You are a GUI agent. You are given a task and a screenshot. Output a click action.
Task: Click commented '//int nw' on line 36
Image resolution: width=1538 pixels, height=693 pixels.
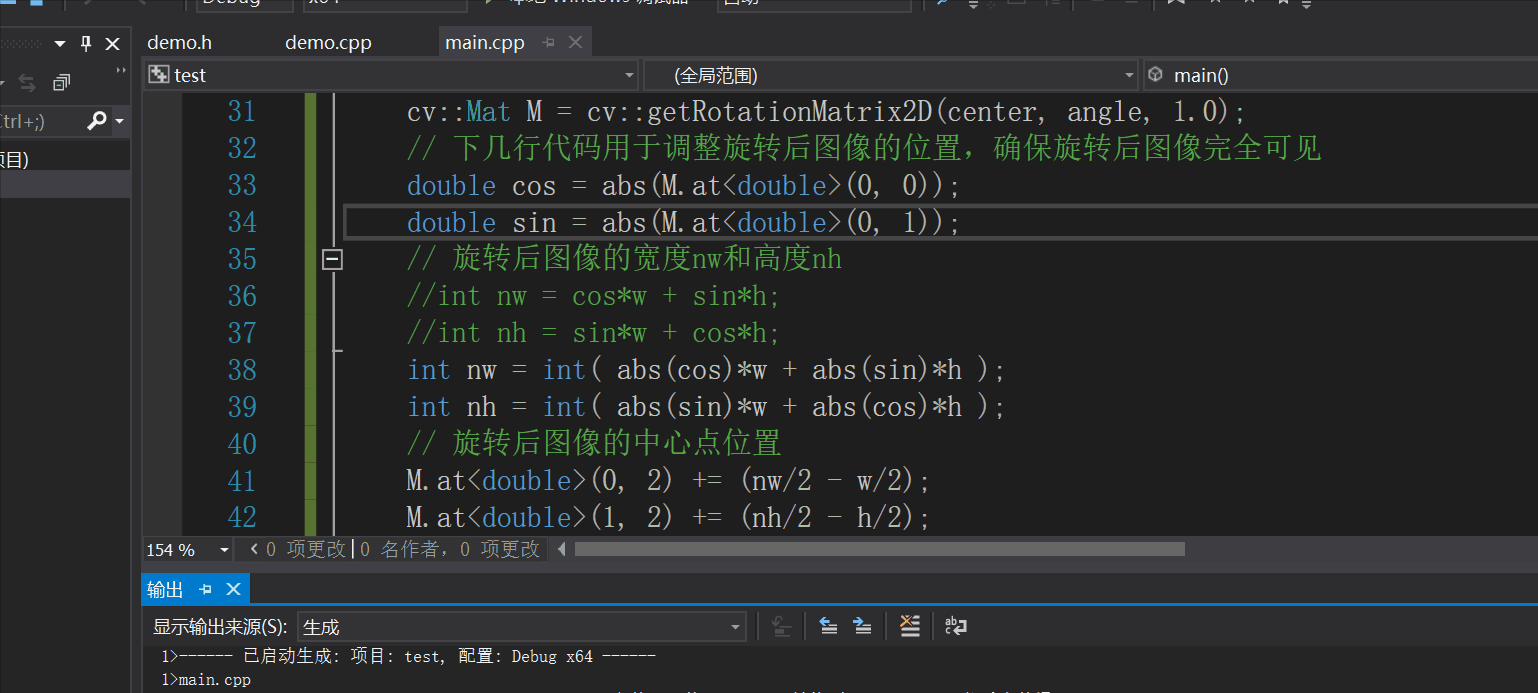[x=466, y=297]
